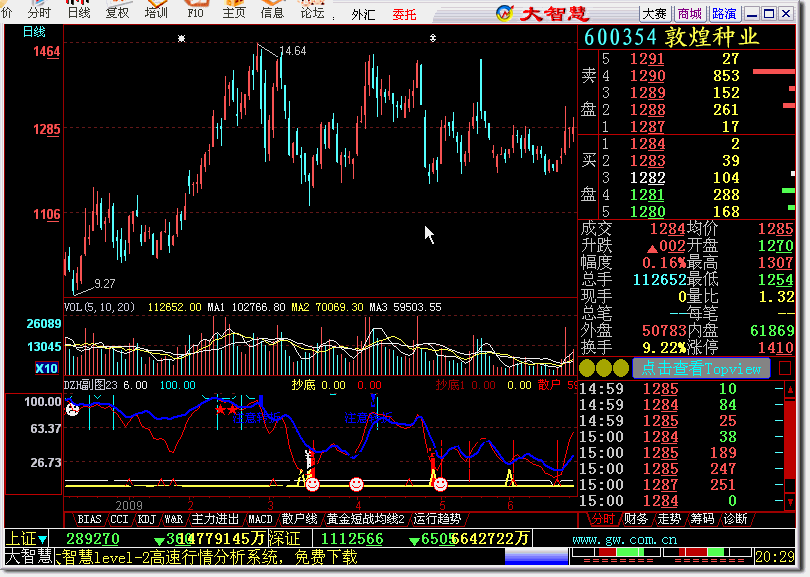Click the red-green market indicator bars

[x=661, y=556]
